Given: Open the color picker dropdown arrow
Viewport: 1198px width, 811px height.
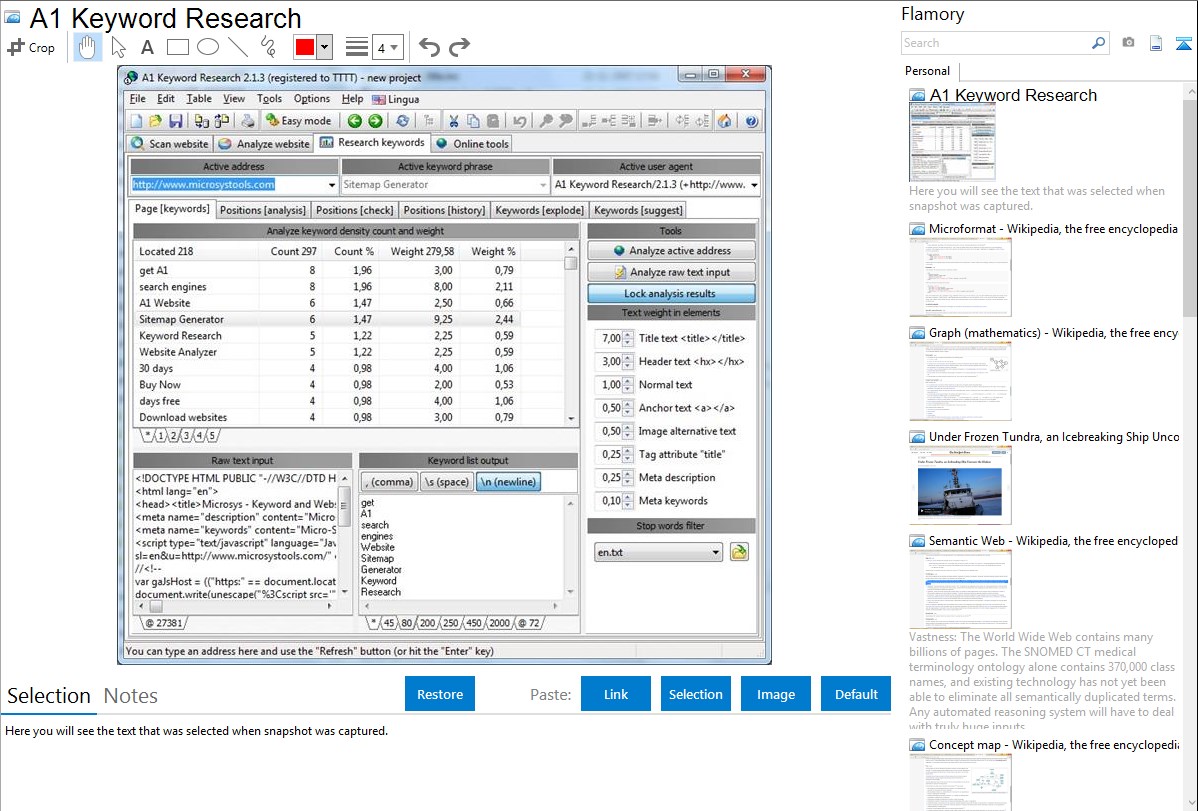Looking at the screenshot, I should point(325,47).
